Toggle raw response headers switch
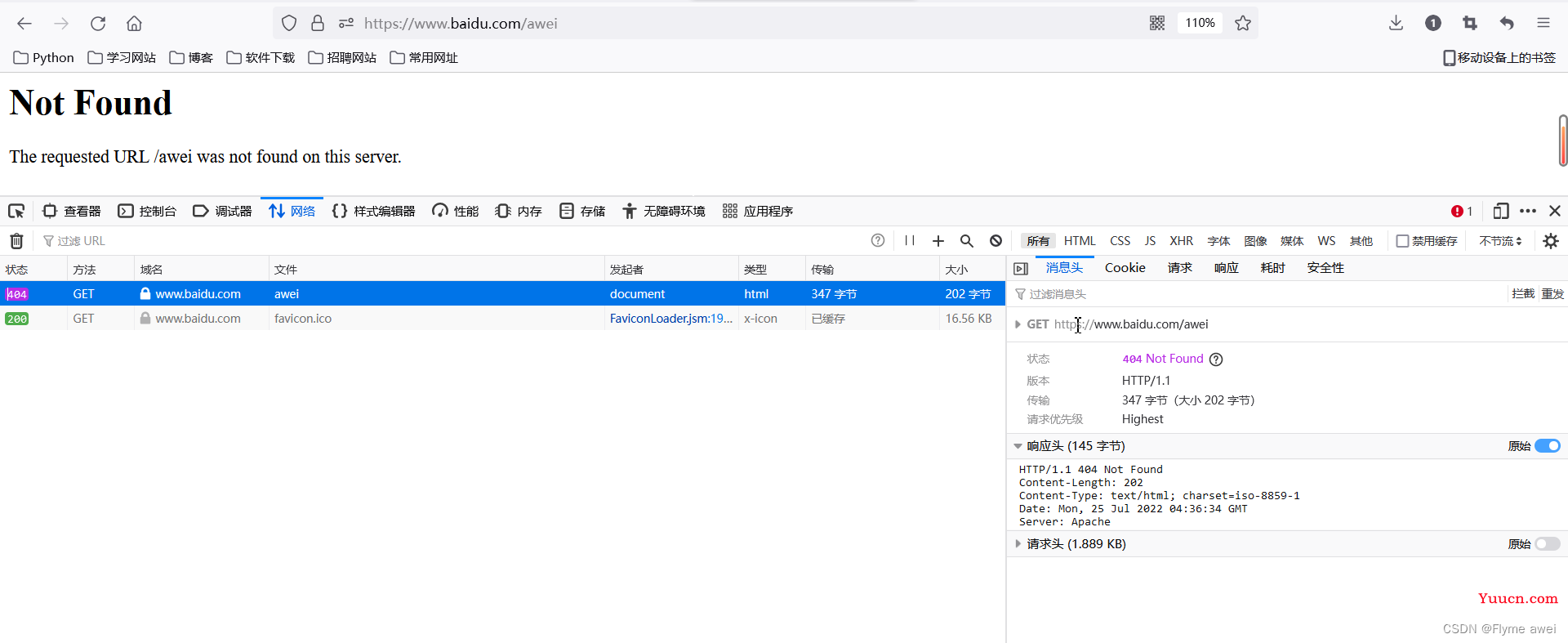Screen dimensions: 1568x643 (x=1548, y=446)
